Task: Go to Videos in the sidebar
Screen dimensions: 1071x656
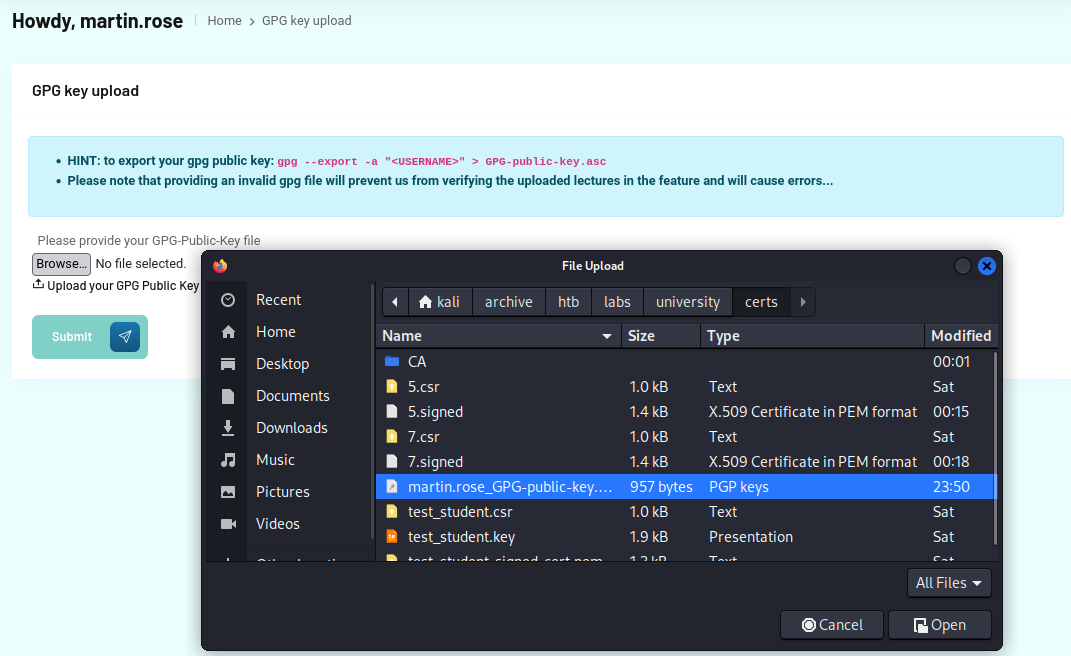Action: pyautogui.click(x=277, y=524)
